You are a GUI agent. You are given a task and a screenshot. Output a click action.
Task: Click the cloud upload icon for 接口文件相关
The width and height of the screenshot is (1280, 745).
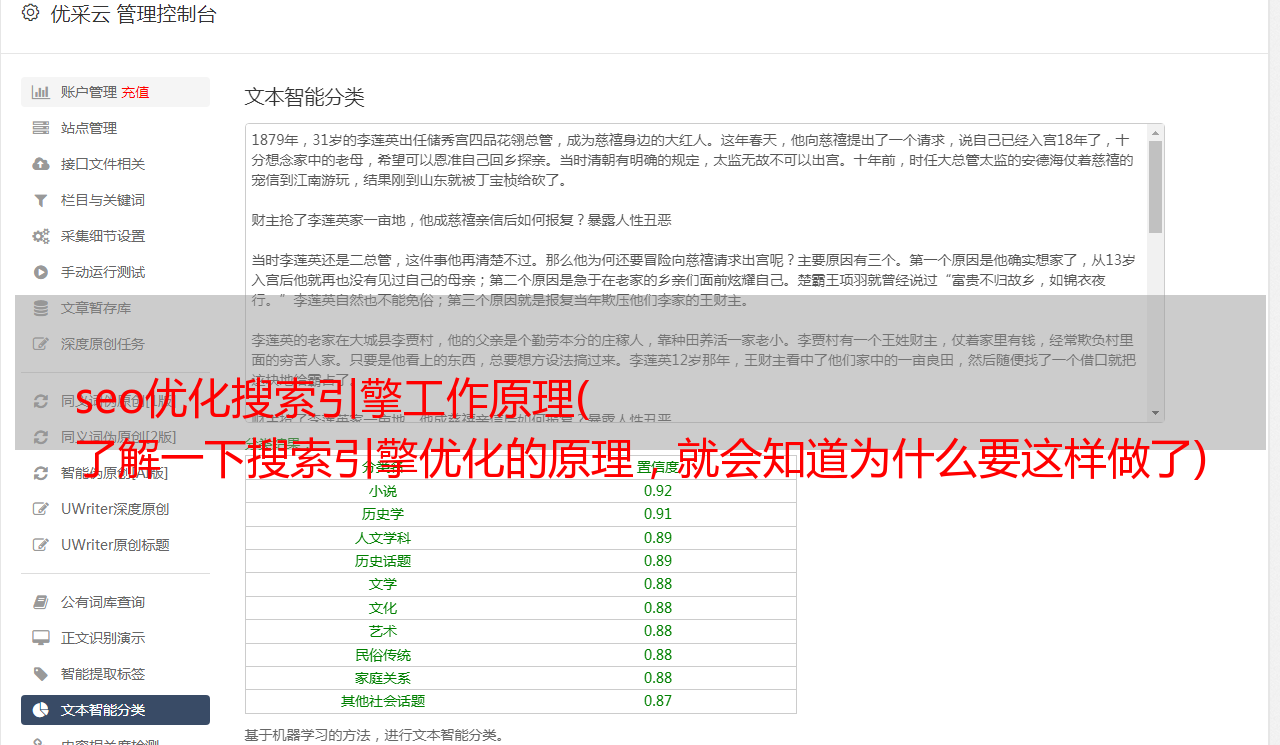pos(40,164)
